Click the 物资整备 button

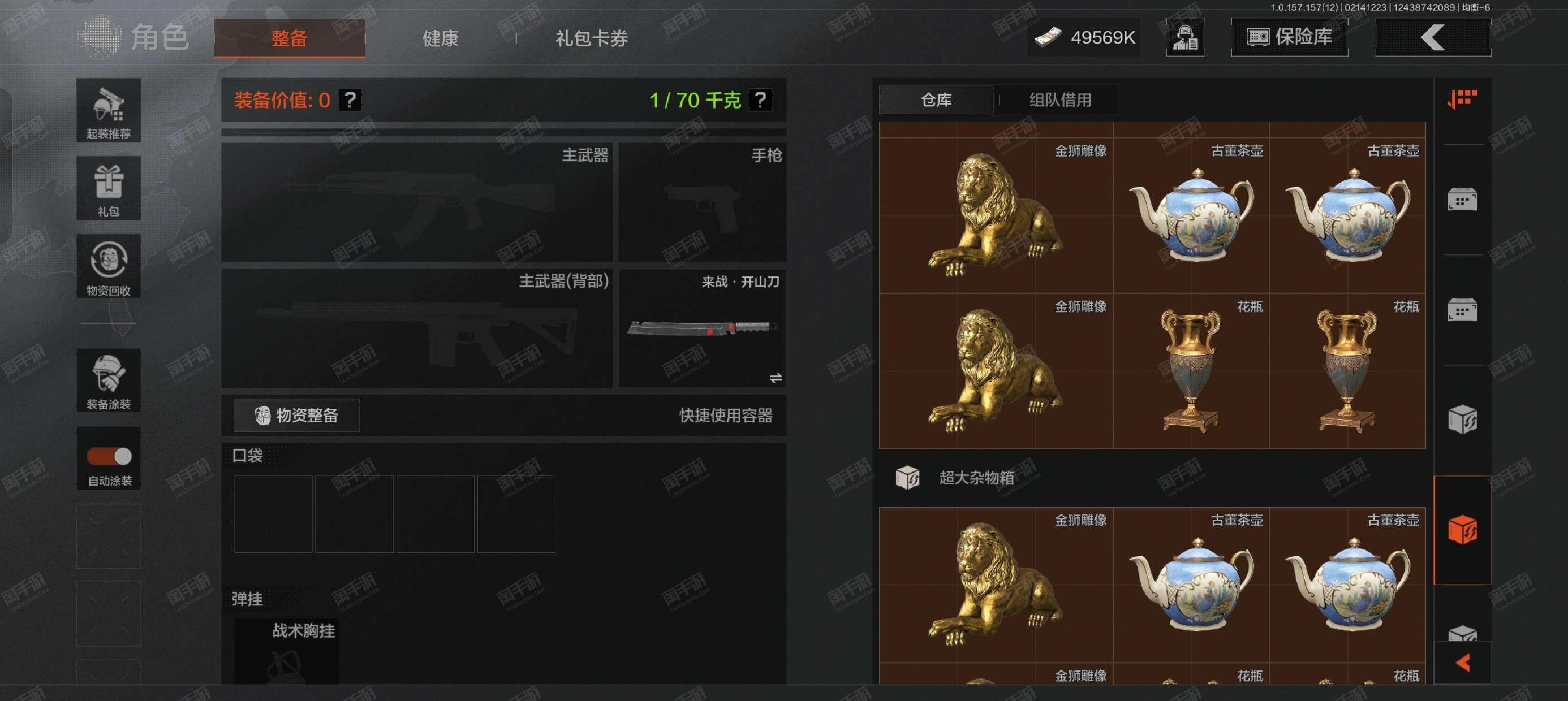tap(297, 415)
